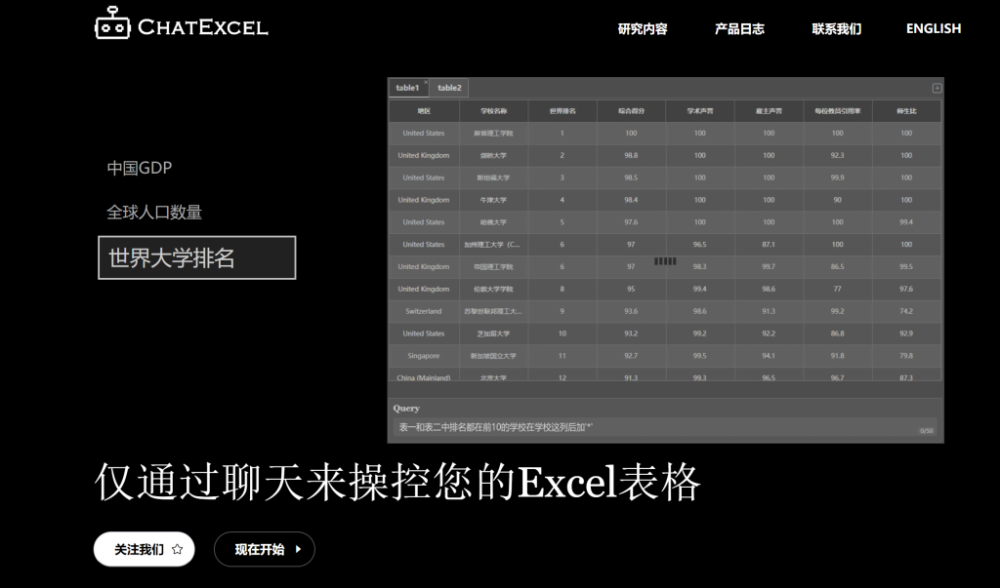Click the ChatExcel robot logo icon

pos(112,24)
